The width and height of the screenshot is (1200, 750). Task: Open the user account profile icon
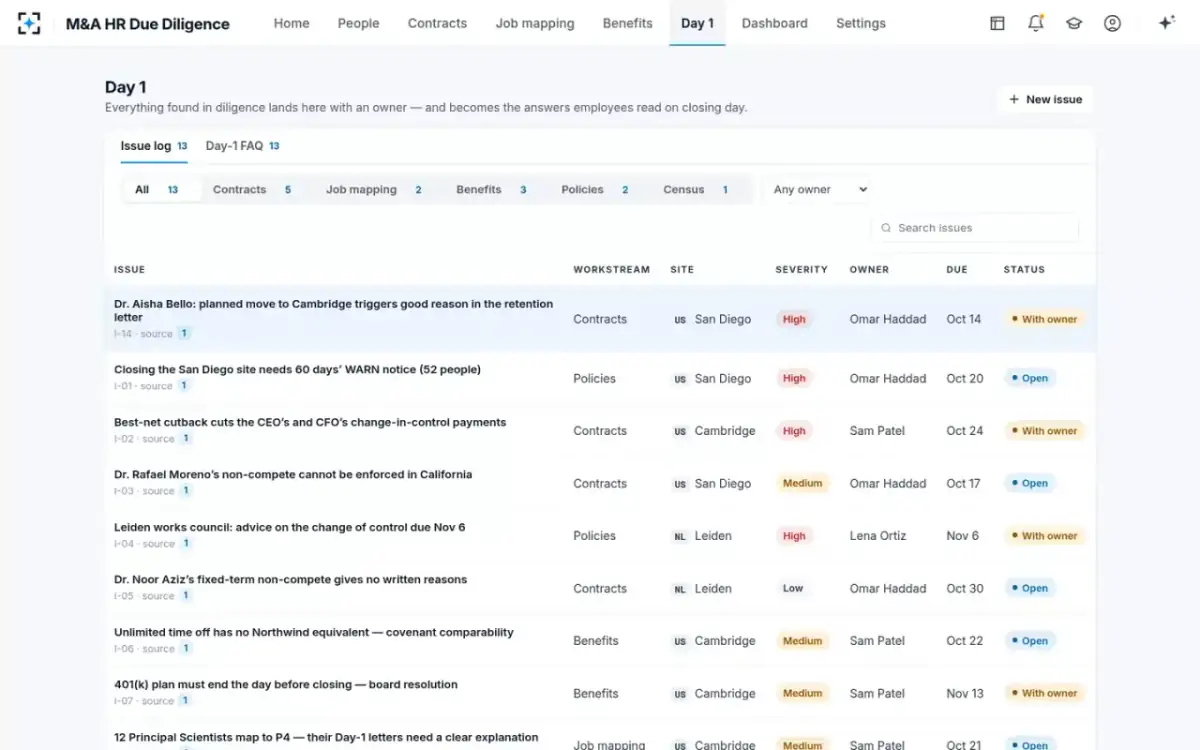(x=1112, y=23)
